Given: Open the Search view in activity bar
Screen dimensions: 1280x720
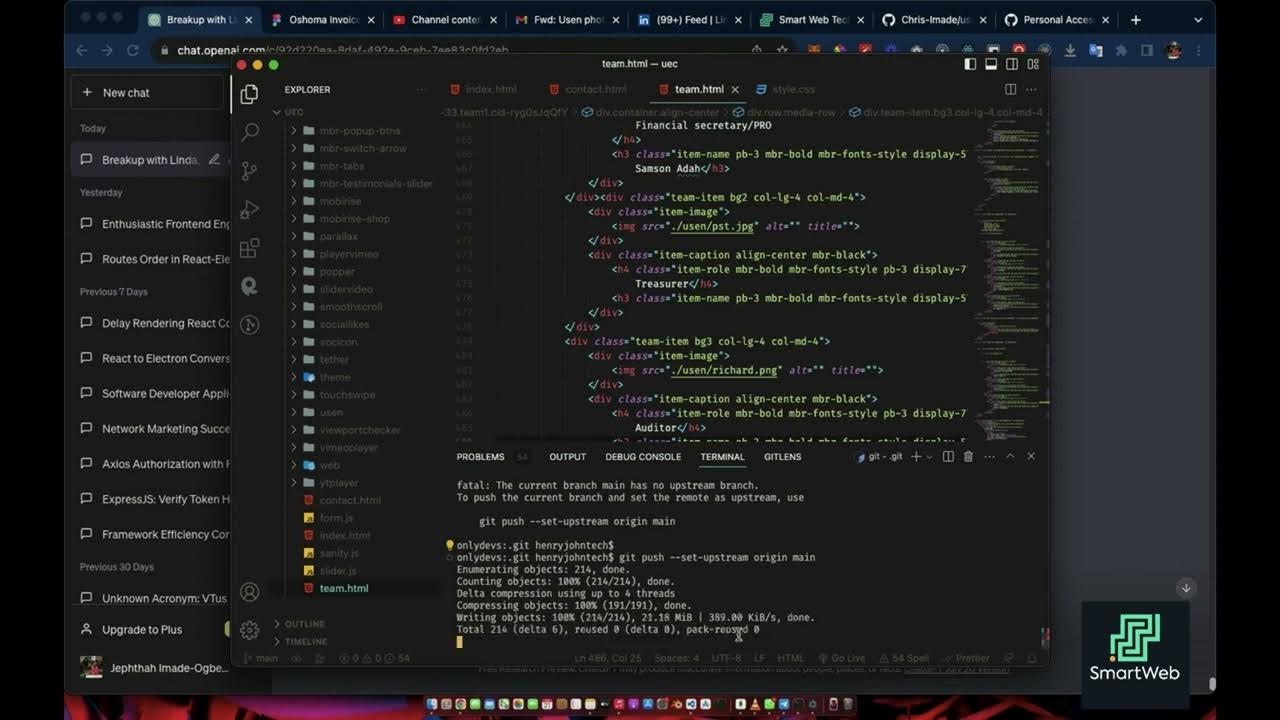Looking at the screenshot, I should [250, 132].
